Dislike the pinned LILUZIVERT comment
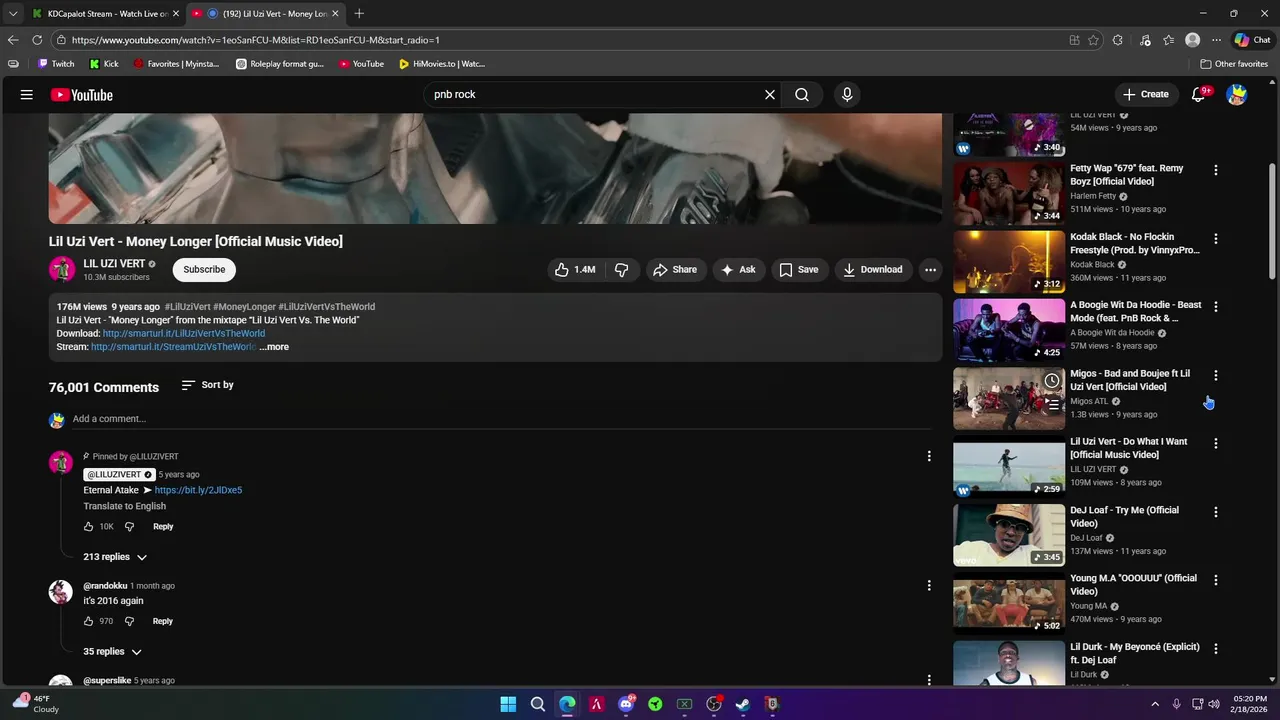Image resolution: width=1280 pixels, height=720 pixels. [x=129, y=527]
